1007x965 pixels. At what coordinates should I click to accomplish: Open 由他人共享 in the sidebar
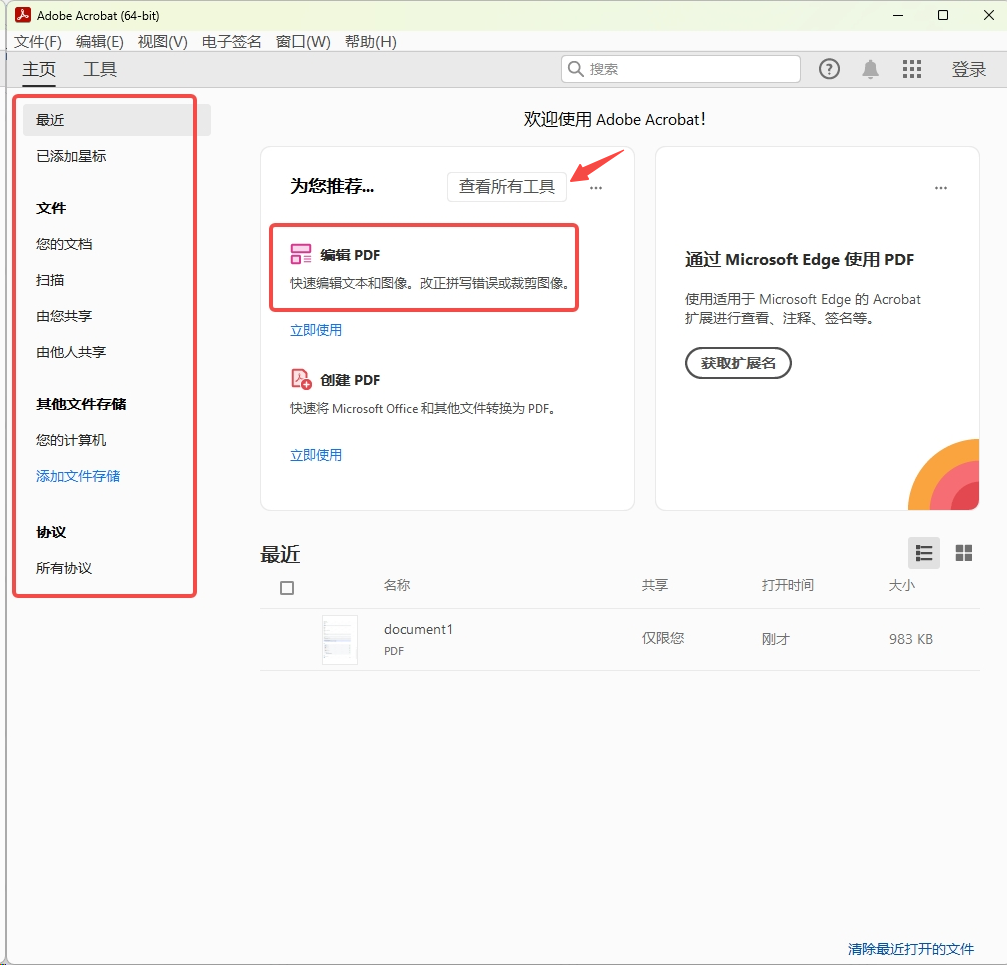click(x=71, y=352)
